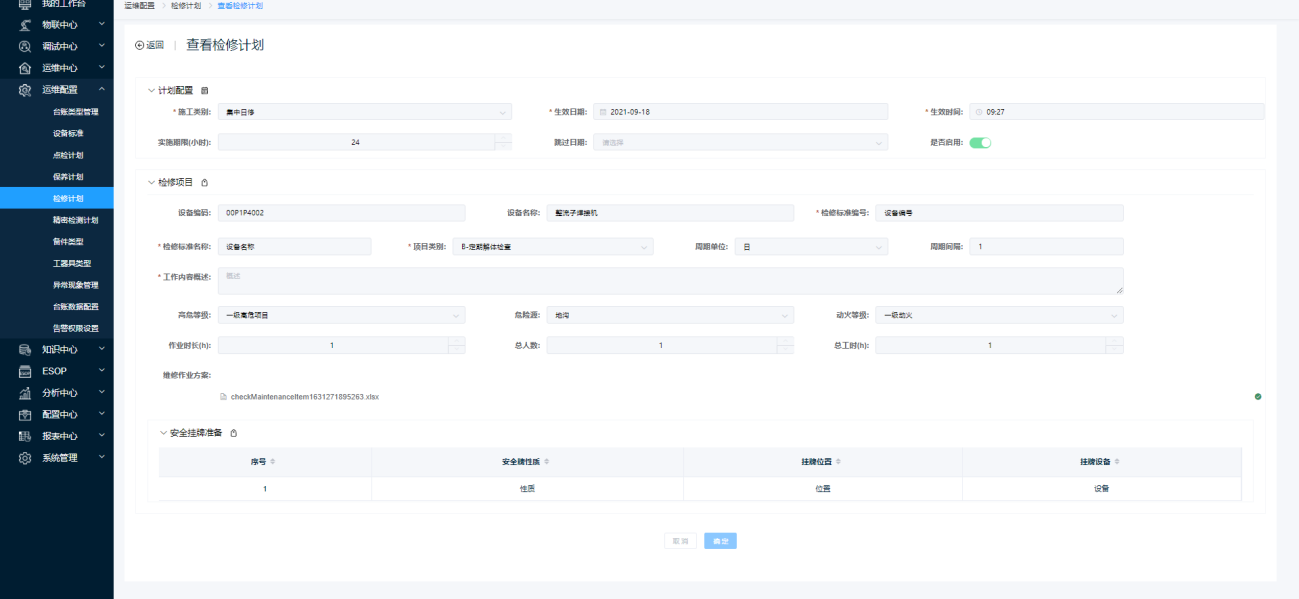Click the 工作内容概述 text area
The image size is (1299, 599).
tap(670, 281)
